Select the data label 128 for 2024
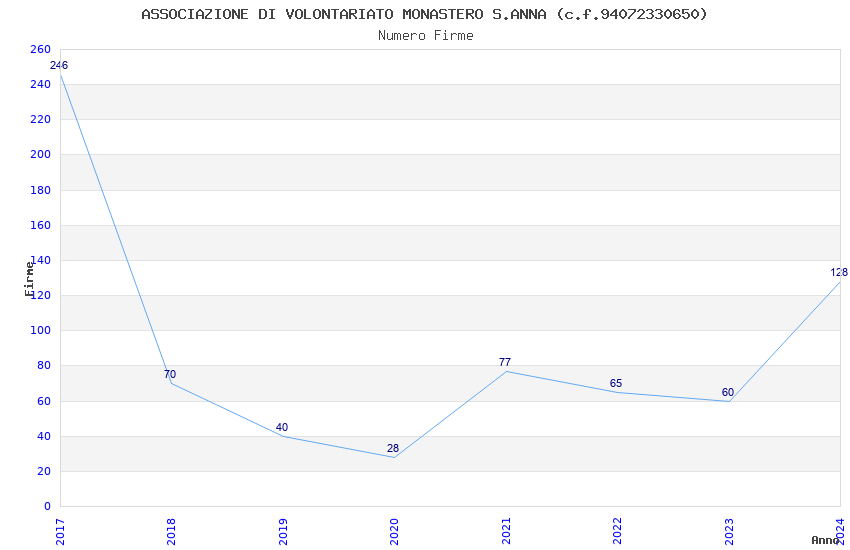Viewport: 850px width, 550px height. [839, 273]
